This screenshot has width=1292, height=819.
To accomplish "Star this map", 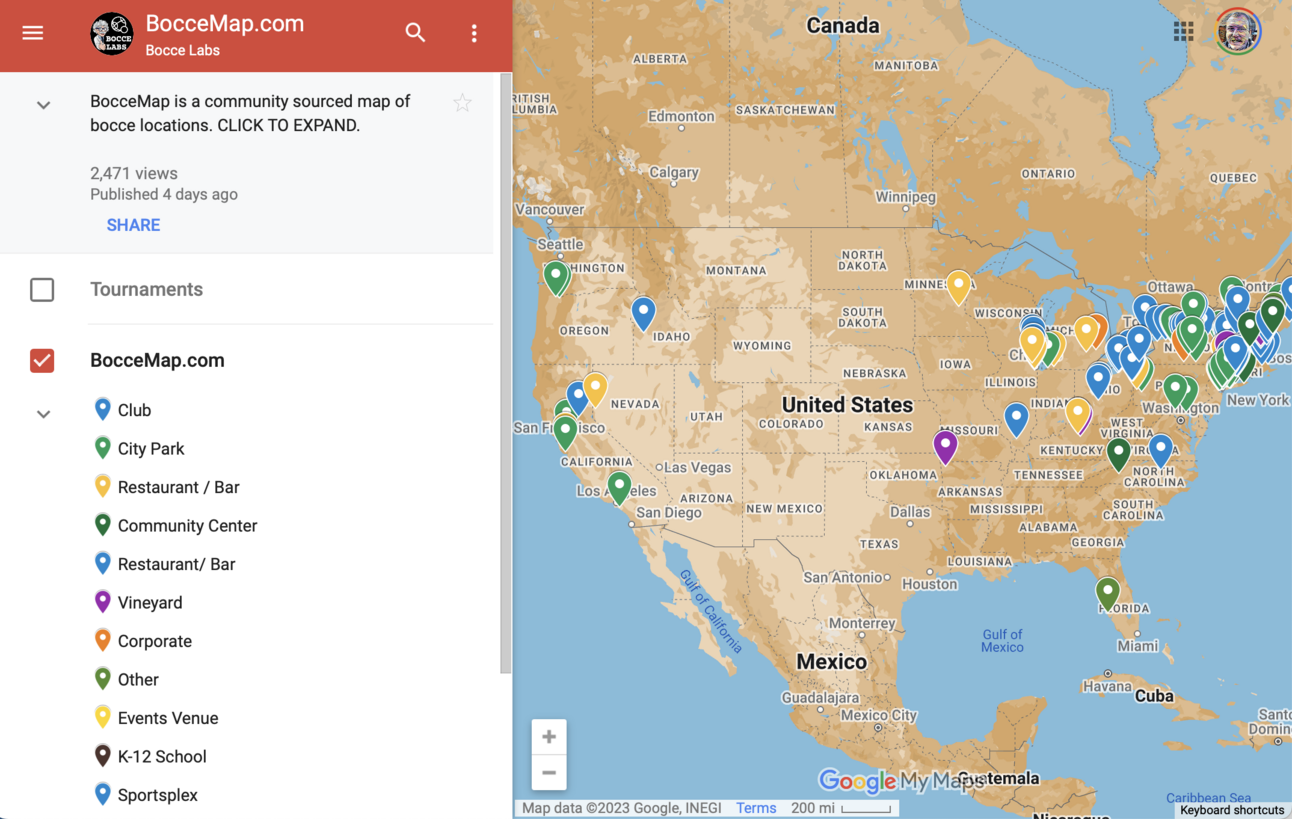I will coord(462,103).
